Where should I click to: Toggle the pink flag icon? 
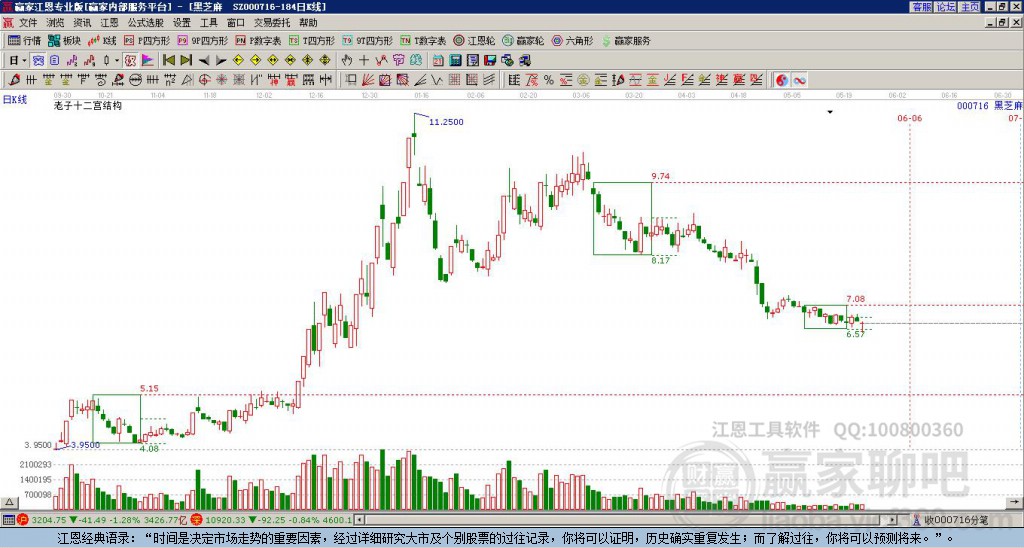(148, 61)
